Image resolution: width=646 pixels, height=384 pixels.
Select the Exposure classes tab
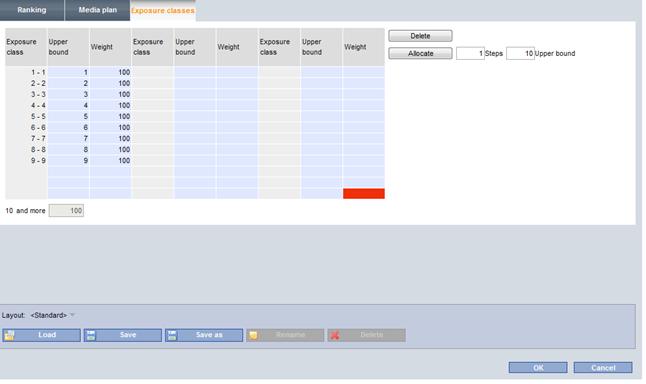(x=163, y=11)
